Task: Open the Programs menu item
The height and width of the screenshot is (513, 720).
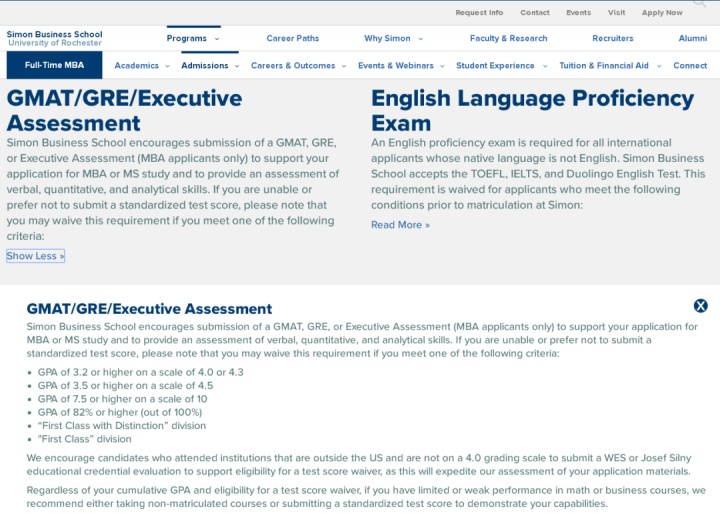Action: [186, 39]
